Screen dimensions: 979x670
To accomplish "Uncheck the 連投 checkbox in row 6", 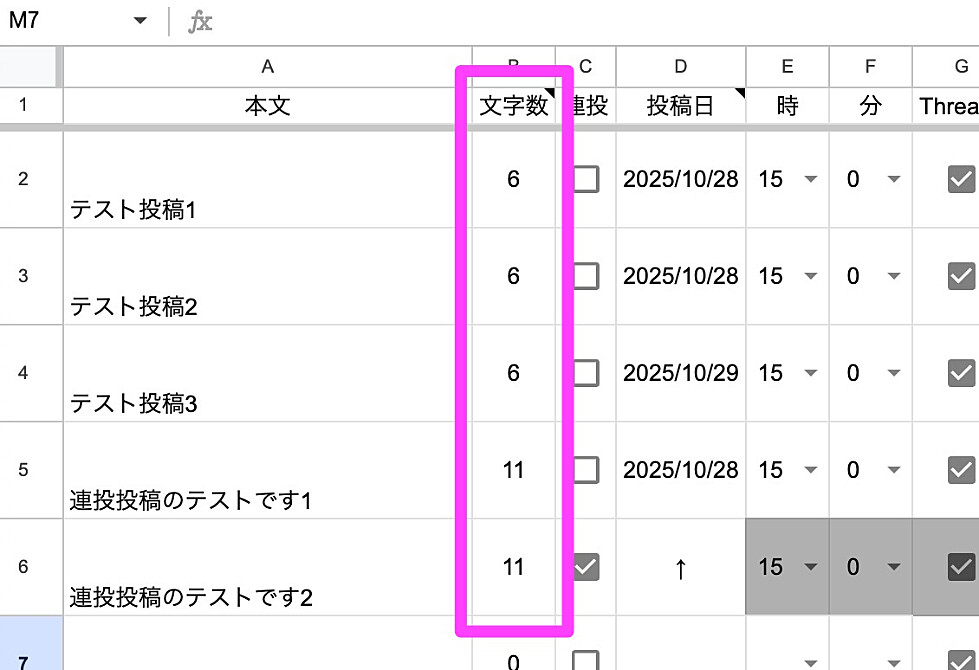I will pos(585,567).
